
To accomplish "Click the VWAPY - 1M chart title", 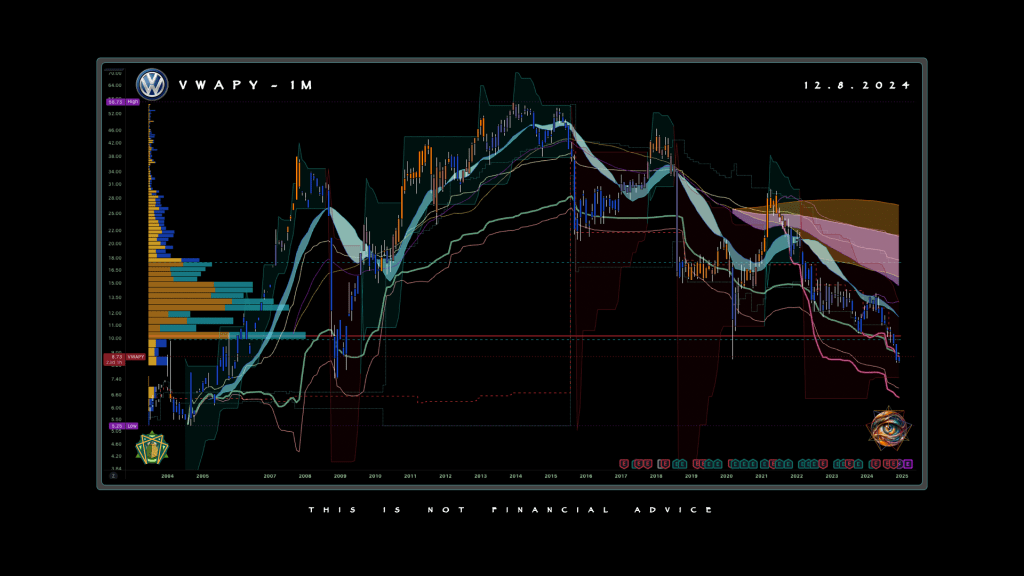I will click(245, 86).
